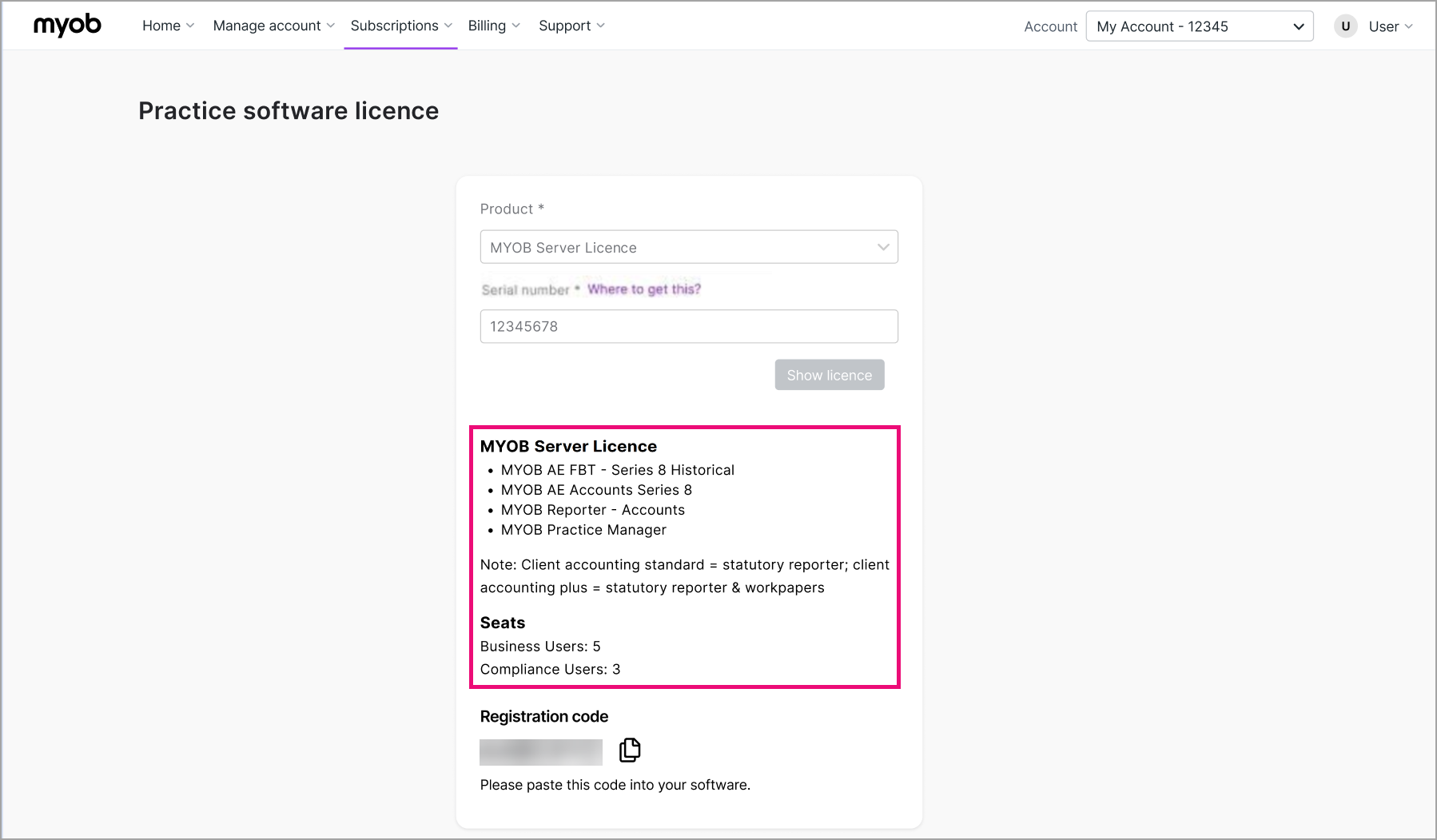Screen dimensions: 1437x840
Task: Open the Product dropdown showing MYOB Server Licence
Action: [x=689, y=247]
